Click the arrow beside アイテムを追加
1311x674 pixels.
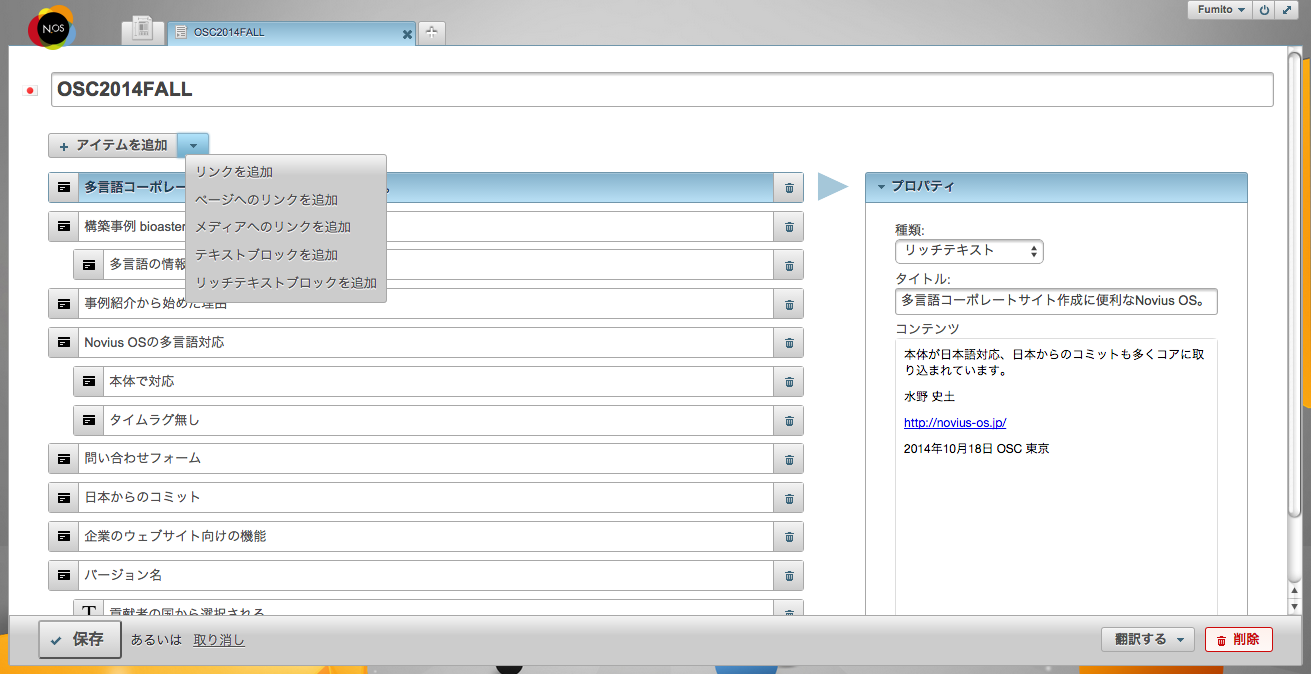[x=193, y=145]
